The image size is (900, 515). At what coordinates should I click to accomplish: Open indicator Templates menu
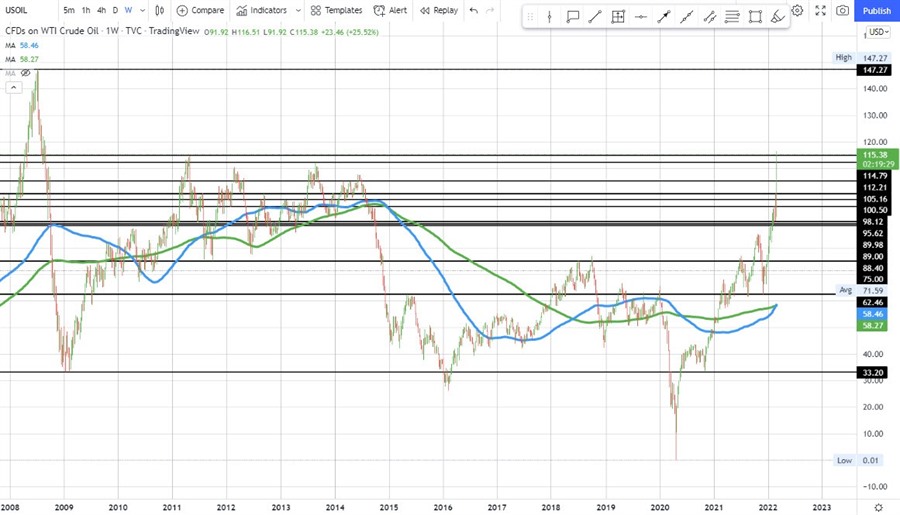(x=336, y=10)
